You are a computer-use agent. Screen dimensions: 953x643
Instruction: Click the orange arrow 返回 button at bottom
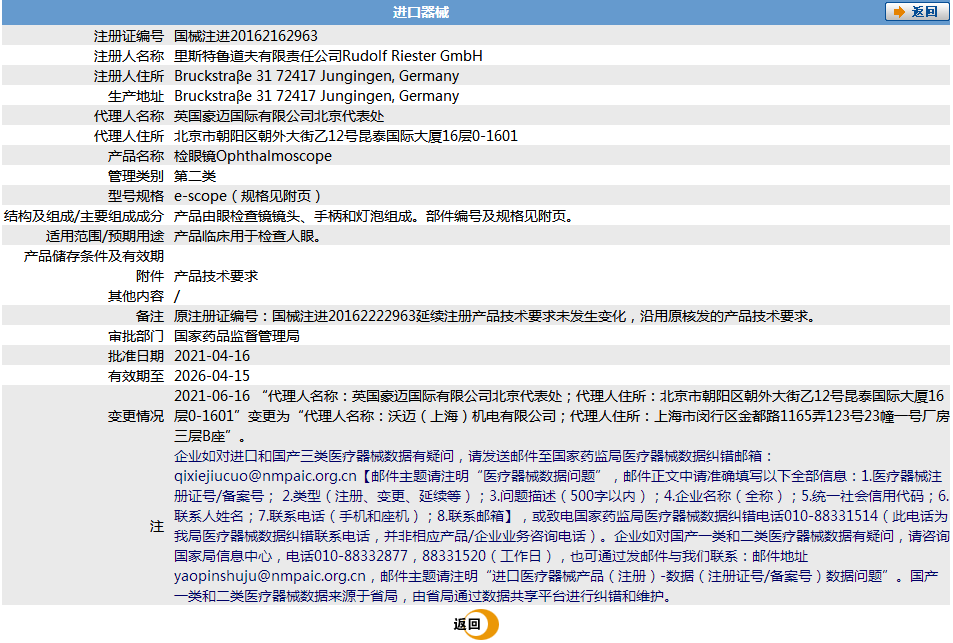point(475,625)
